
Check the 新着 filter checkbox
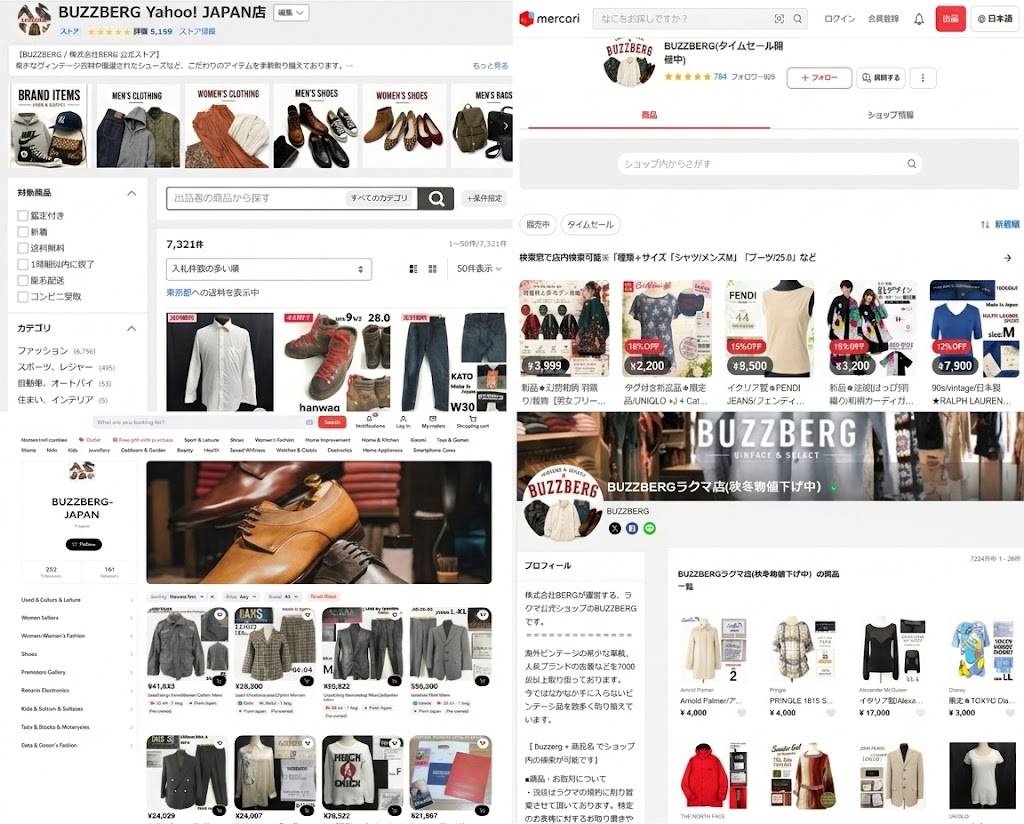point(23,232)
